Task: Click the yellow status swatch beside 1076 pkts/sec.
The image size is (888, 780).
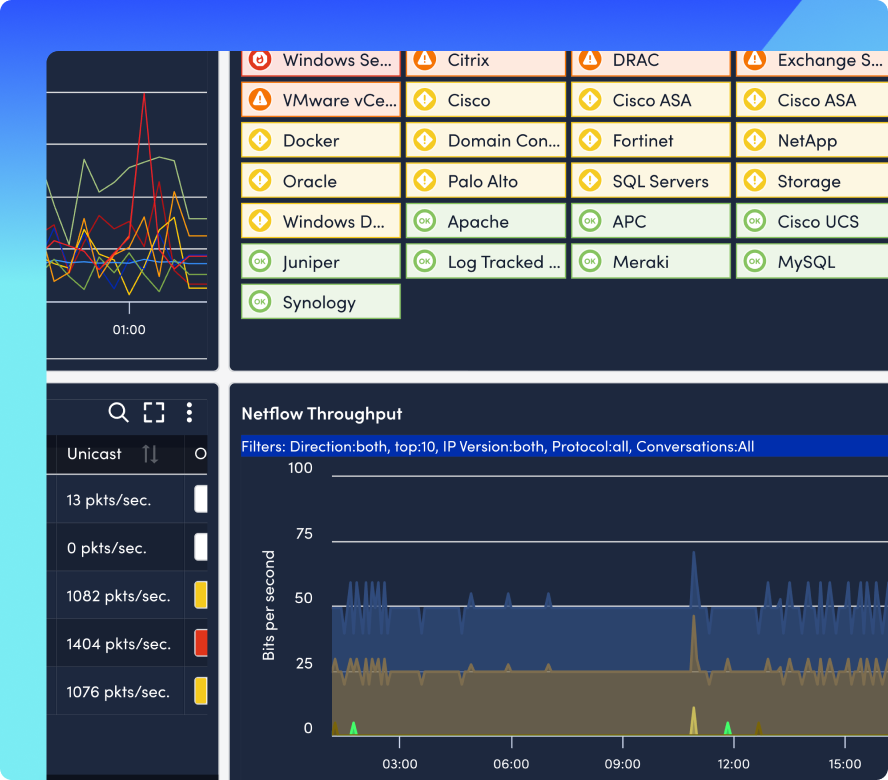Action: (201, 691)
